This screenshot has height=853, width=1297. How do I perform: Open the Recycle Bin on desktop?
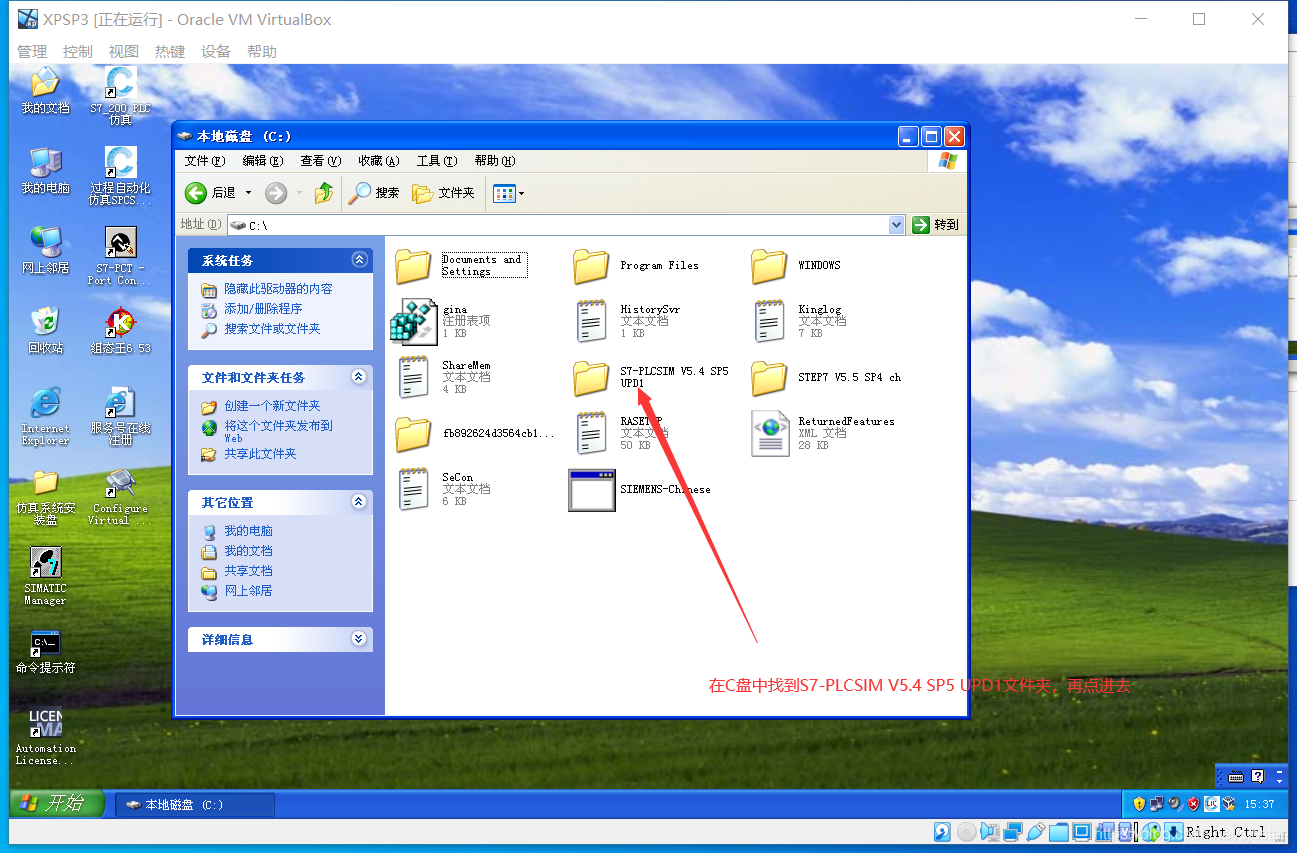[x=45, y=330]
